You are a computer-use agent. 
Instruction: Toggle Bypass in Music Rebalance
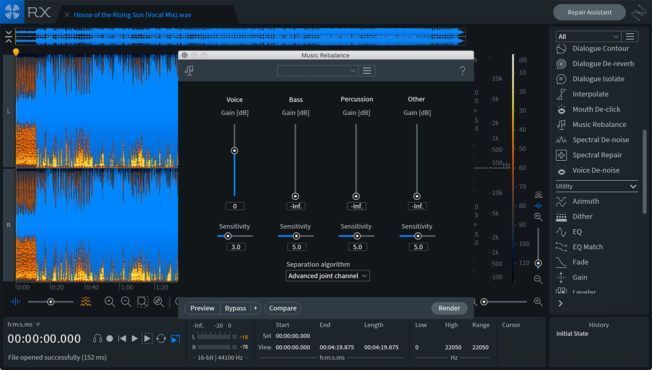click(x=235, y=308)
